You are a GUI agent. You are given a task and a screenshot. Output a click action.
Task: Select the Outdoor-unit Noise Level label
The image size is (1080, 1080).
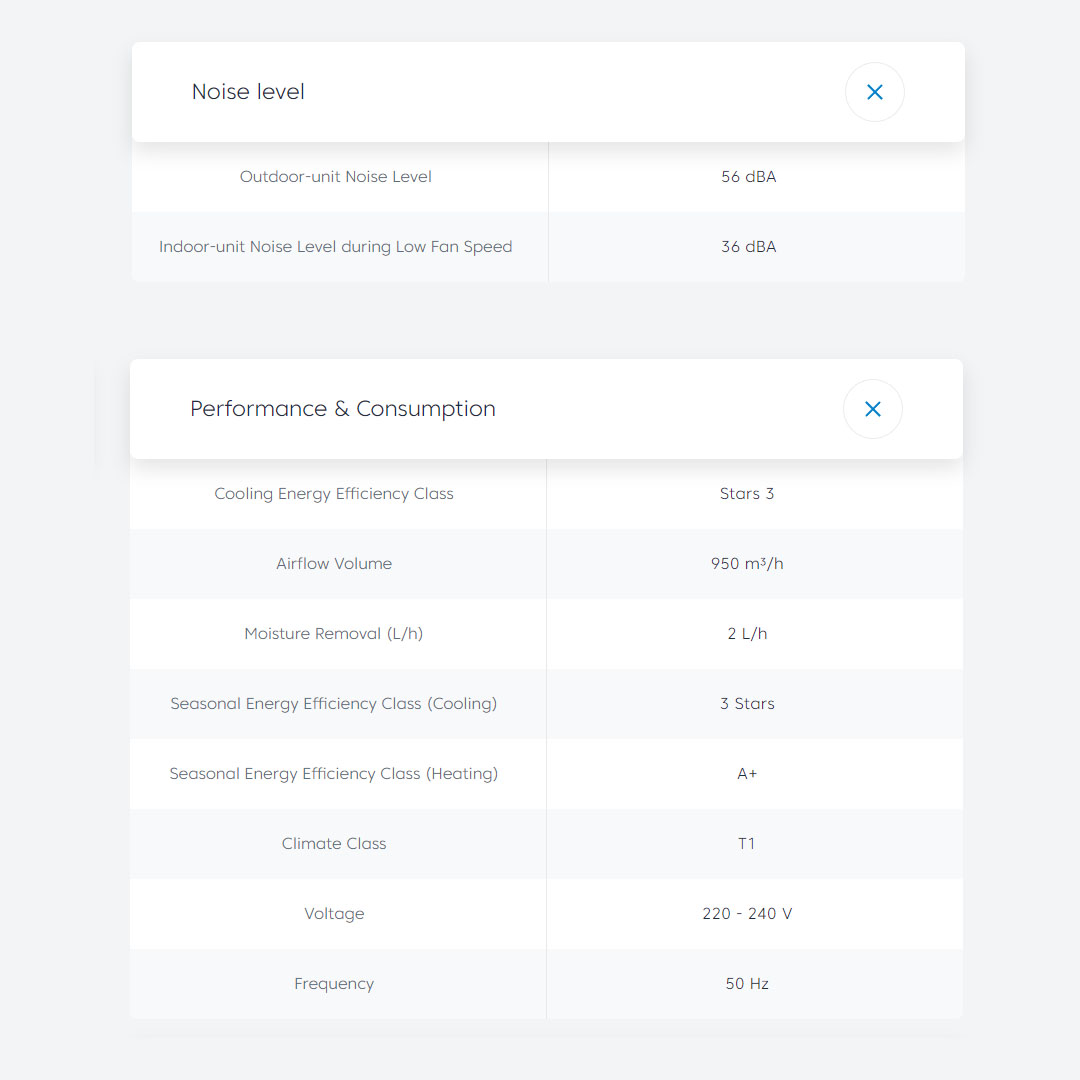coord(336,177)
